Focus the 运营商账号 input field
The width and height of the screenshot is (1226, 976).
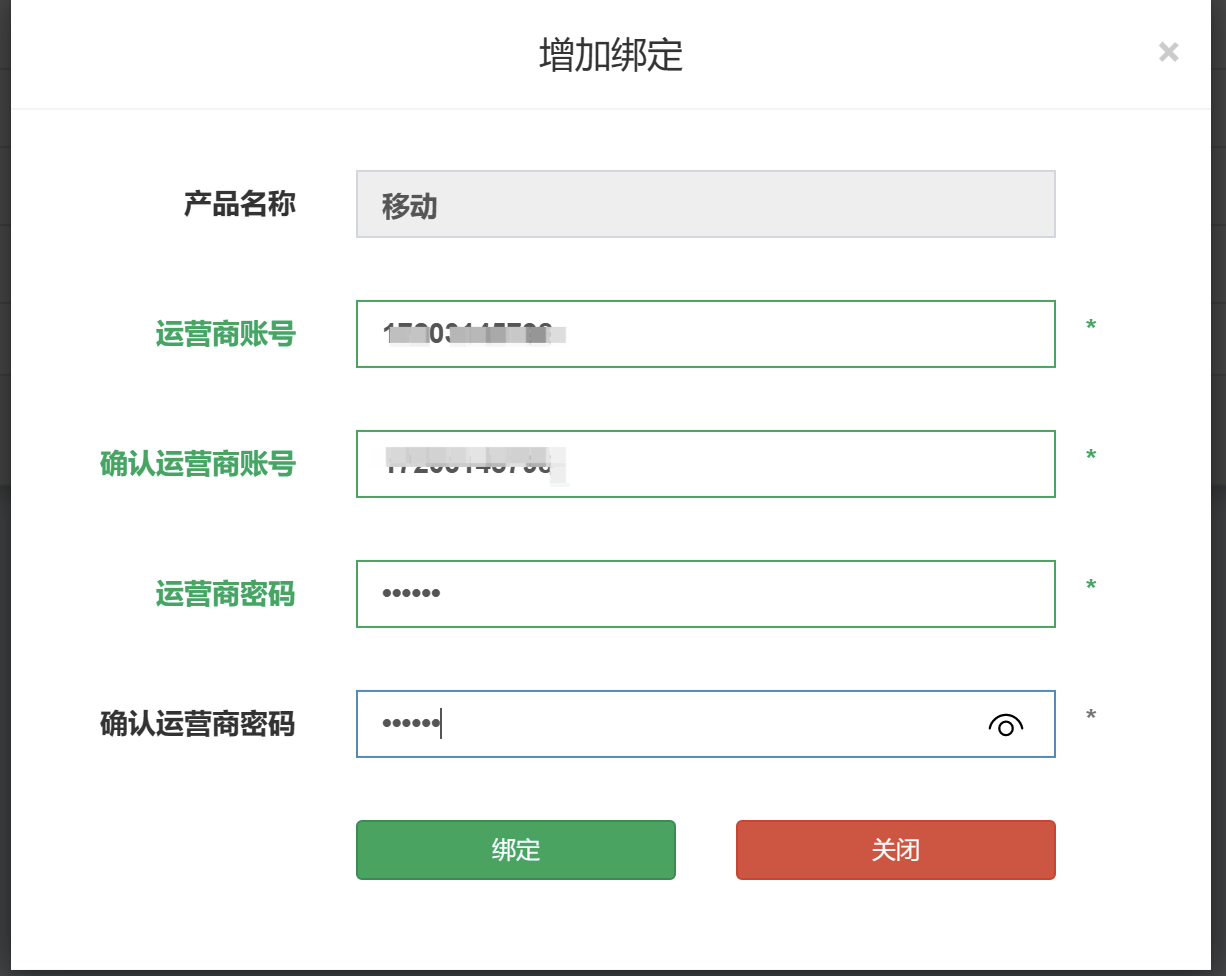[x=705, y=334]
